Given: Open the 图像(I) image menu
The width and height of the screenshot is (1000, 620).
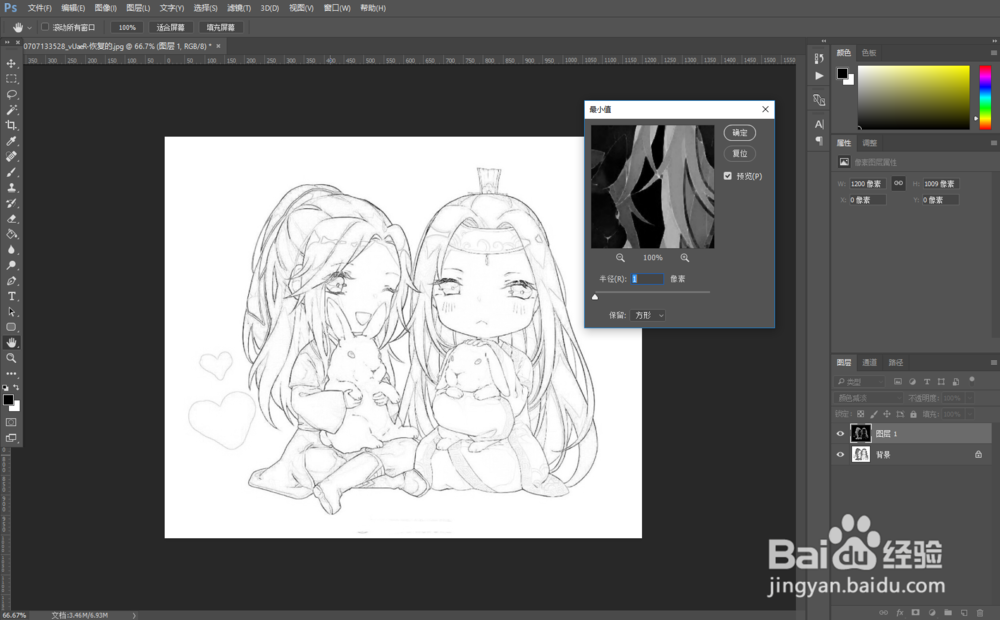Looking at the screenshot, I should [106, 8].
